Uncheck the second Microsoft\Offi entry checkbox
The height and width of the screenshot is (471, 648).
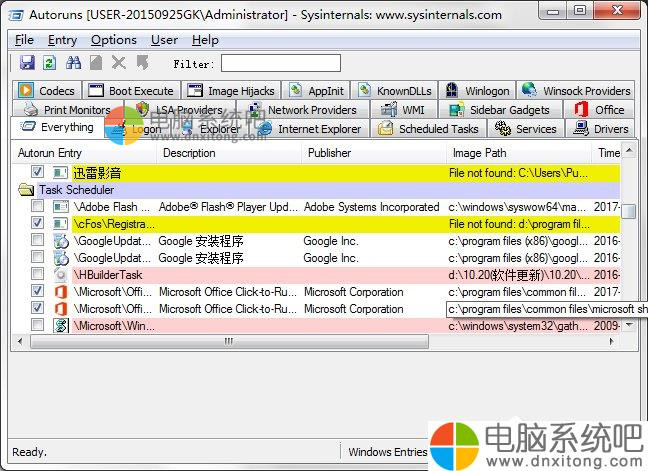[x=37, y=308]
